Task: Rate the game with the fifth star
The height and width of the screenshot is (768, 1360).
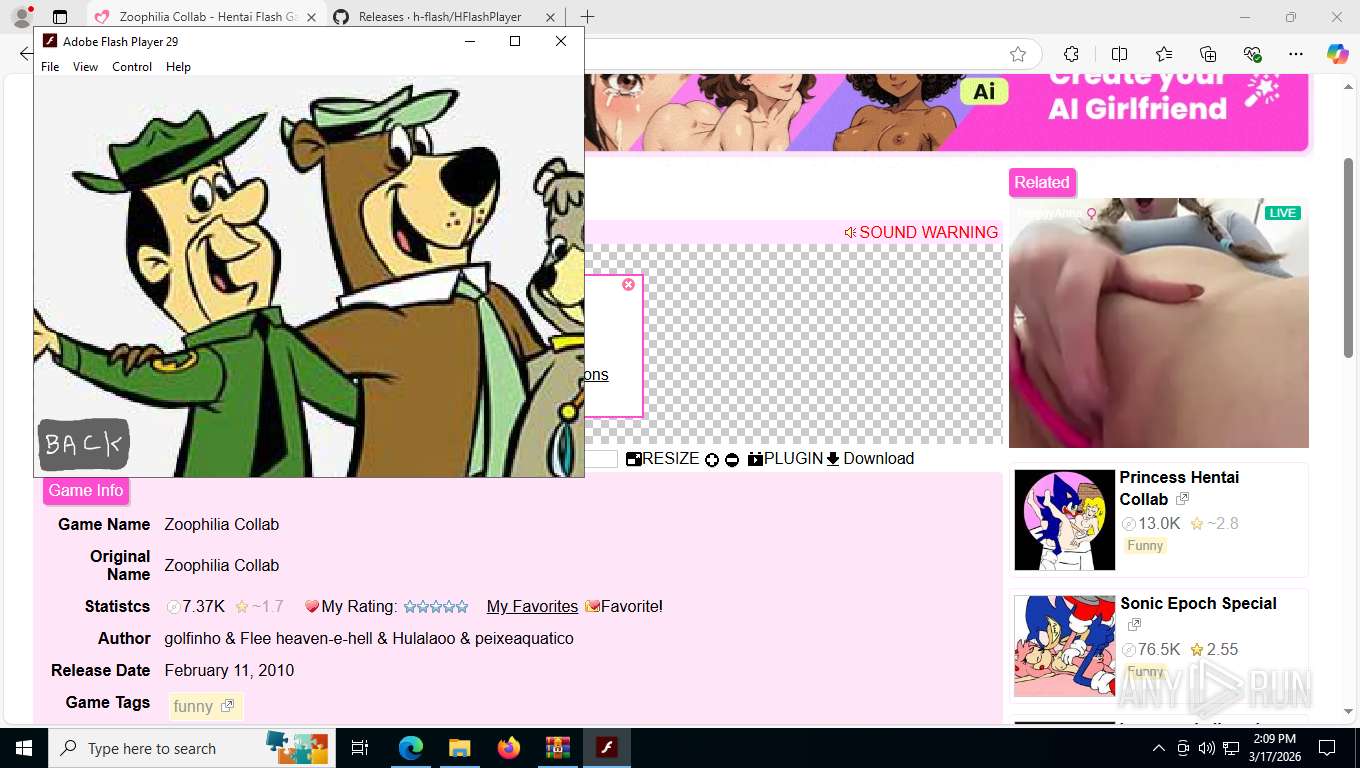Action: click(x=462, y=607)
